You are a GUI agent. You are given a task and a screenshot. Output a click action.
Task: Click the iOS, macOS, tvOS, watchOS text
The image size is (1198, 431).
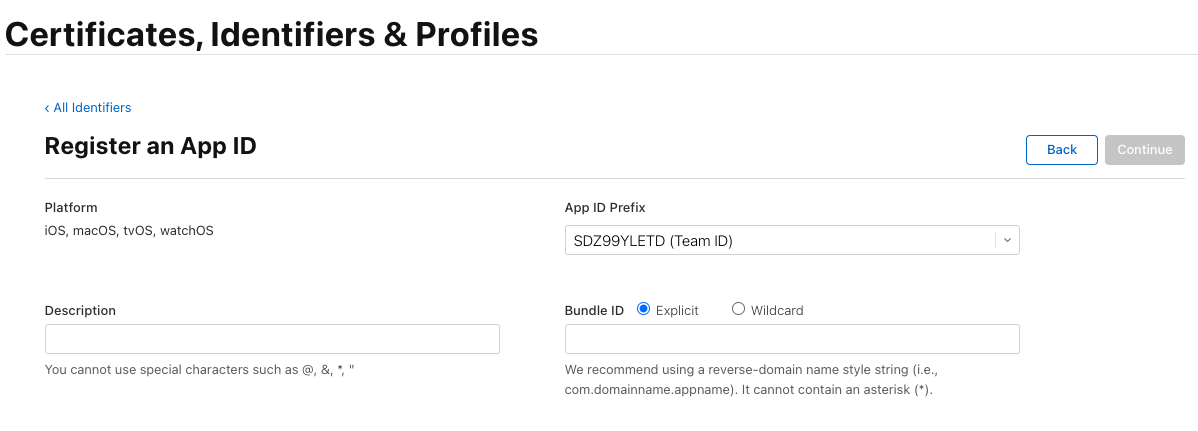click(129, 231)
